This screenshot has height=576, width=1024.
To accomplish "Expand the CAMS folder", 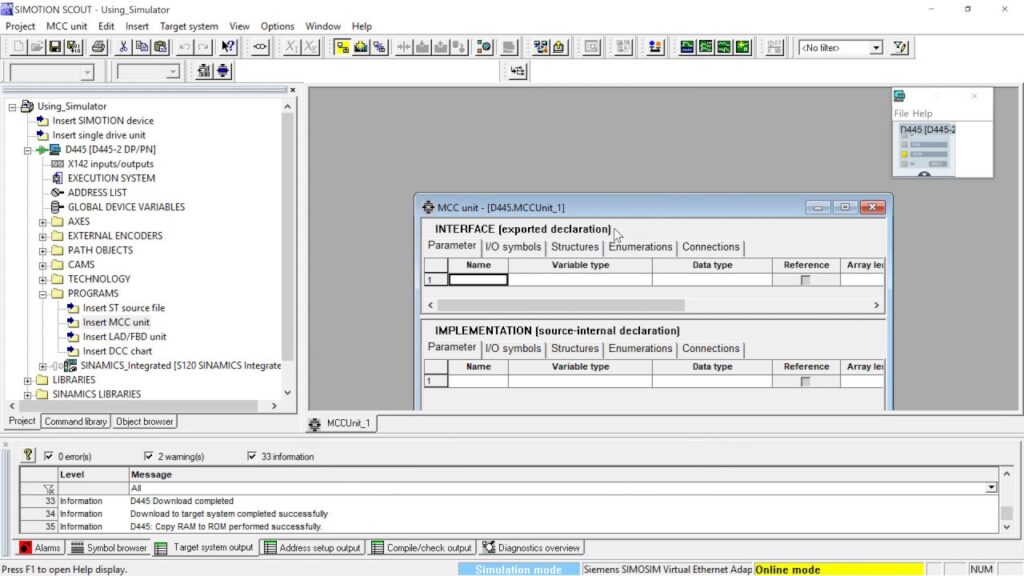I will [x=42, y=265].
